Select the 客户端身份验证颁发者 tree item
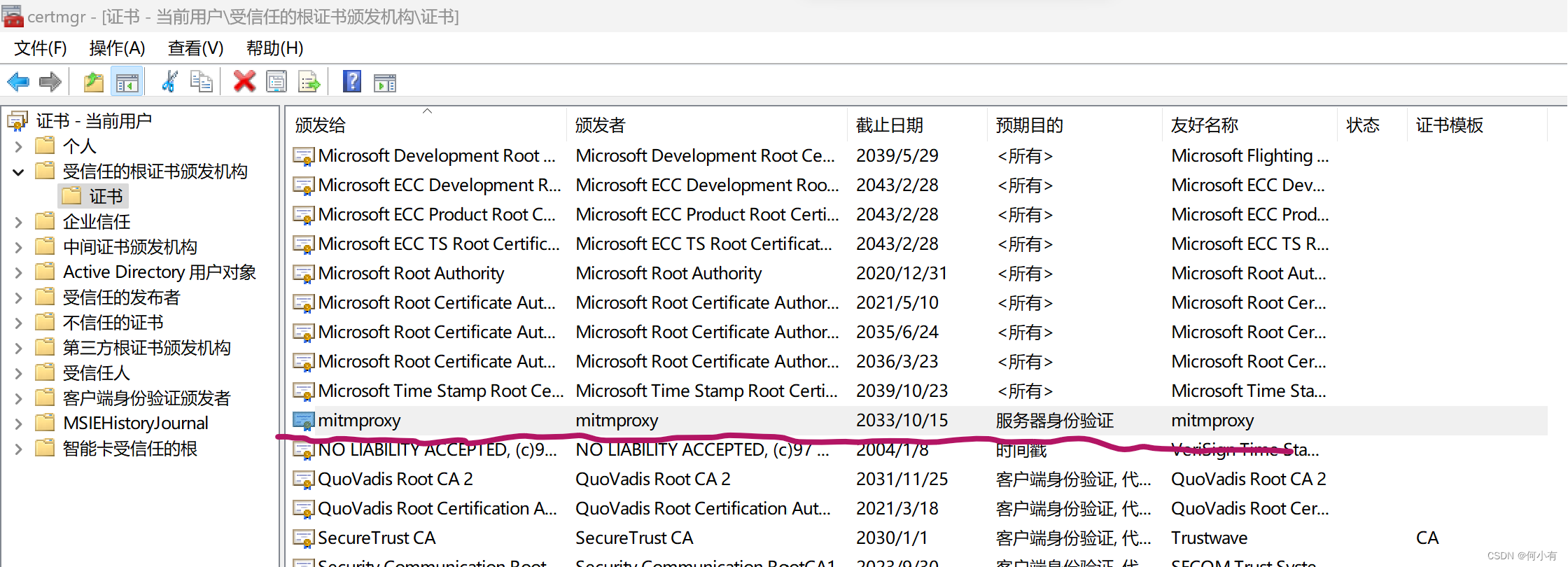Viewport: 1568px width, 567px height. 146,398
